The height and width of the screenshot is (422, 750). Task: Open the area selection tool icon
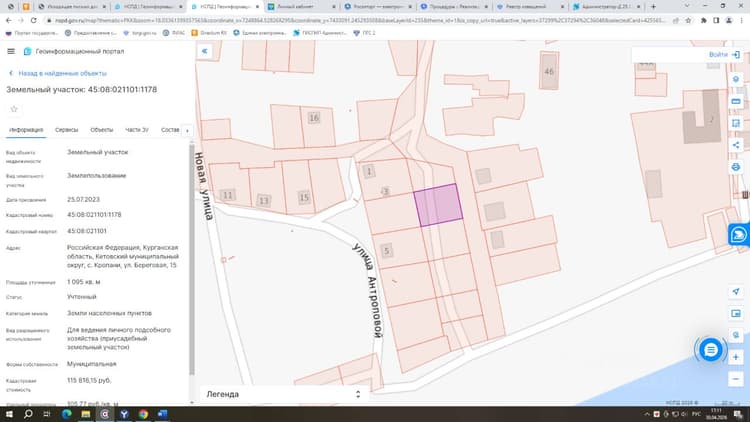[x=736, y=123]
